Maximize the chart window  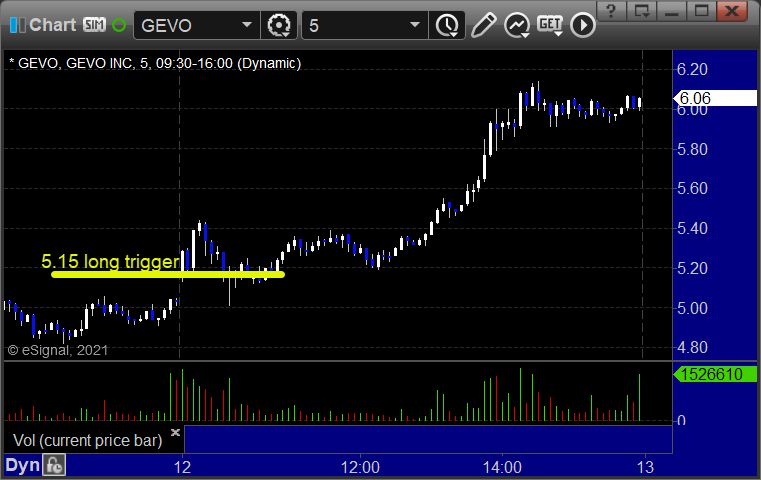click(x=701, y=11)
